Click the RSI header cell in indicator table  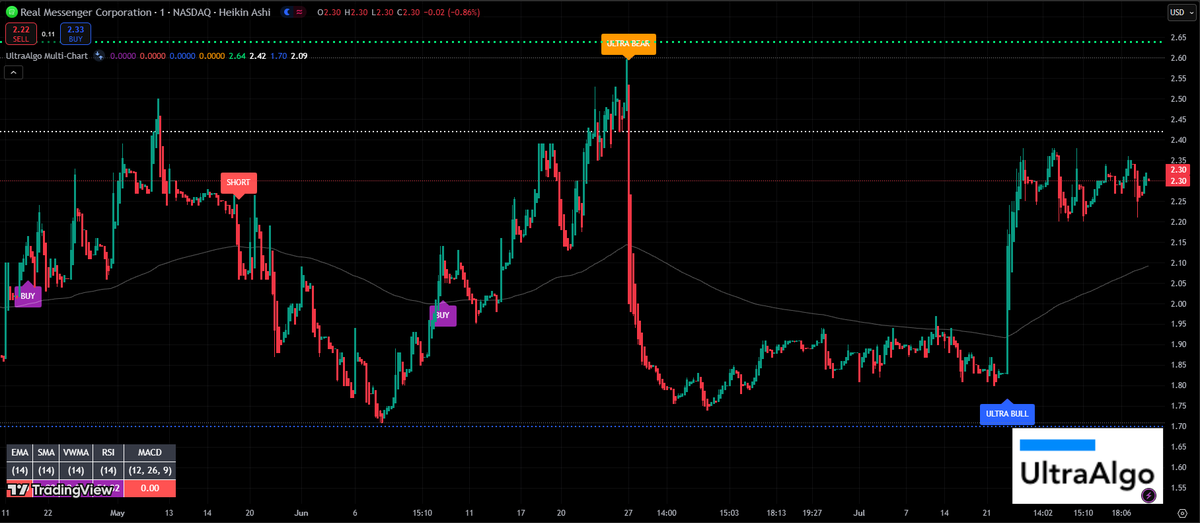click(107, 453)
